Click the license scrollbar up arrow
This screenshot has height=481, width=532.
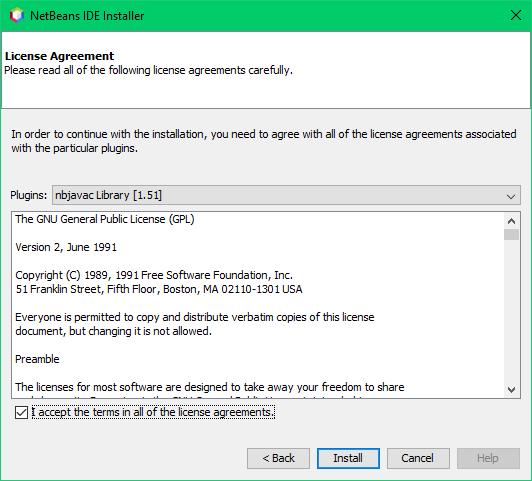512,221
